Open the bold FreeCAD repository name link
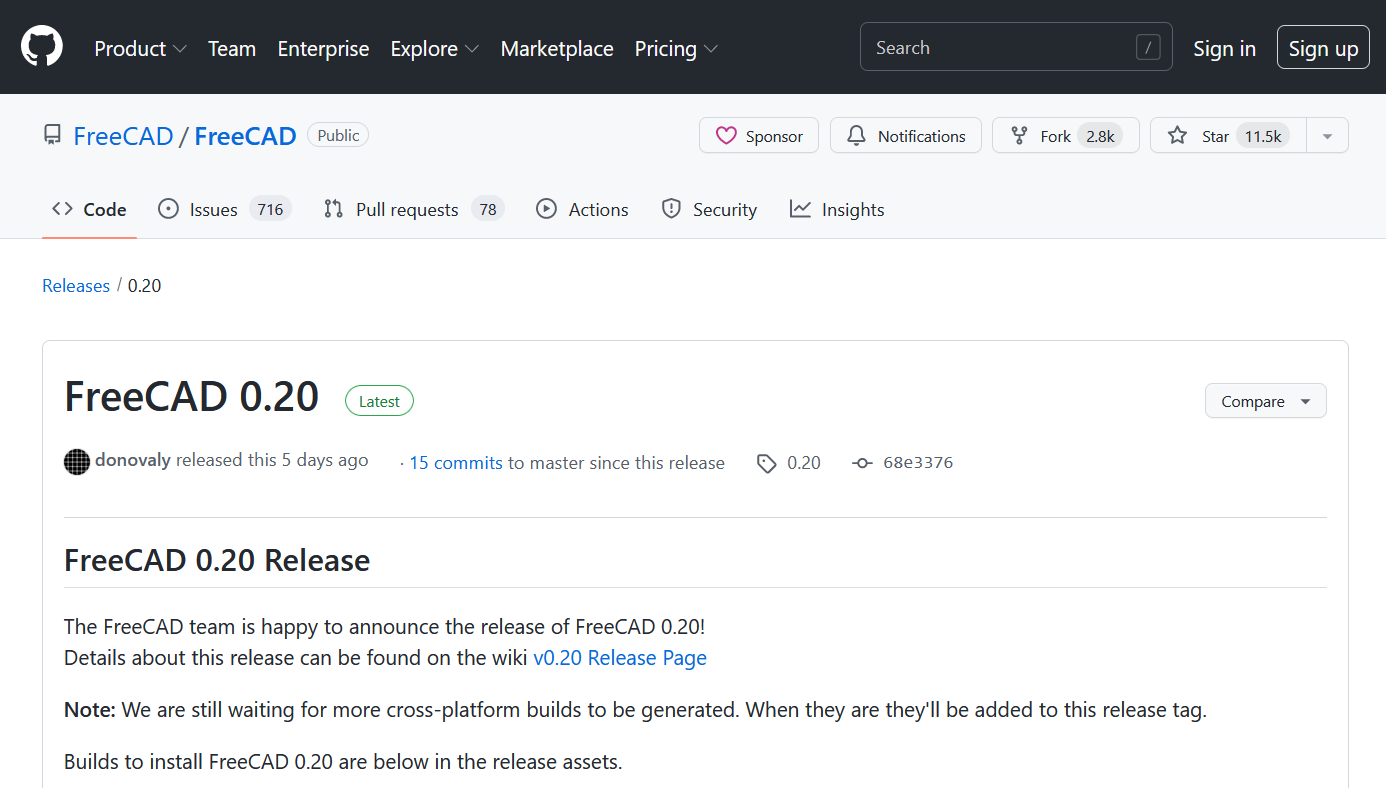Screen dimensions: 1386x788 (x=245, y=136)
